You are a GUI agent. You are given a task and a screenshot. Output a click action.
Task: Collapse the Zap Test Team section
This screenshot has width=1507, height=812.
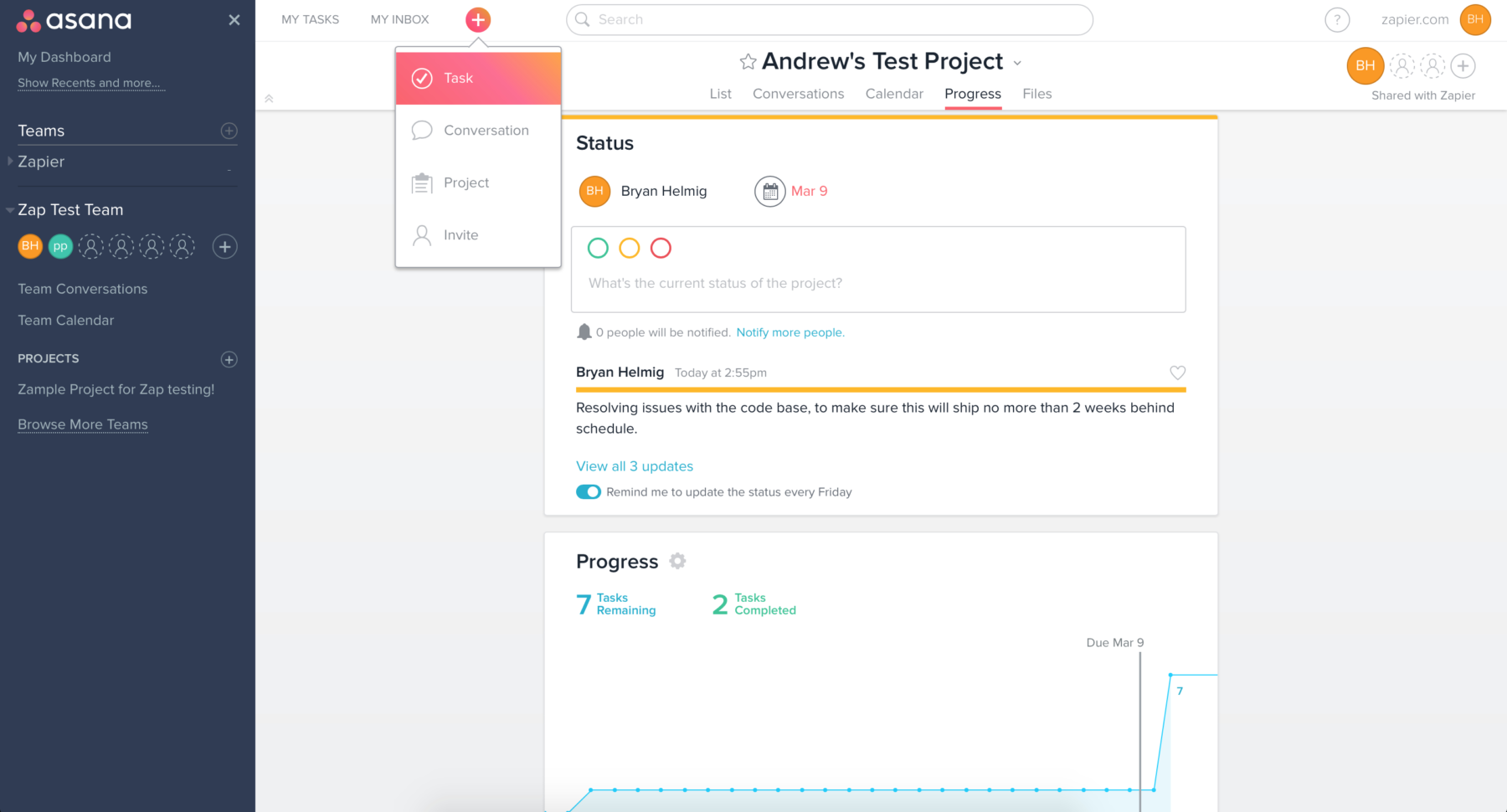(10, 210)
